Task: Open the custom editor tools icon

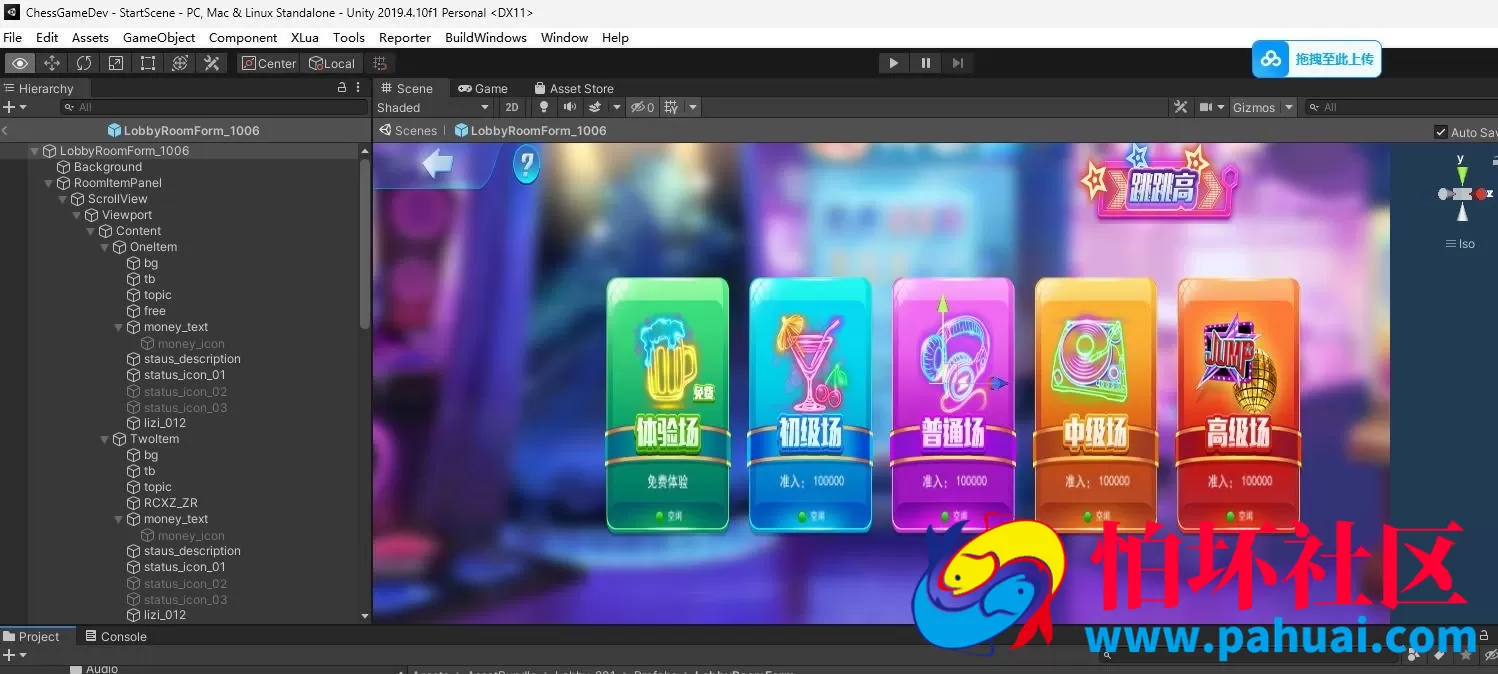Action: (x=211, y=63)
